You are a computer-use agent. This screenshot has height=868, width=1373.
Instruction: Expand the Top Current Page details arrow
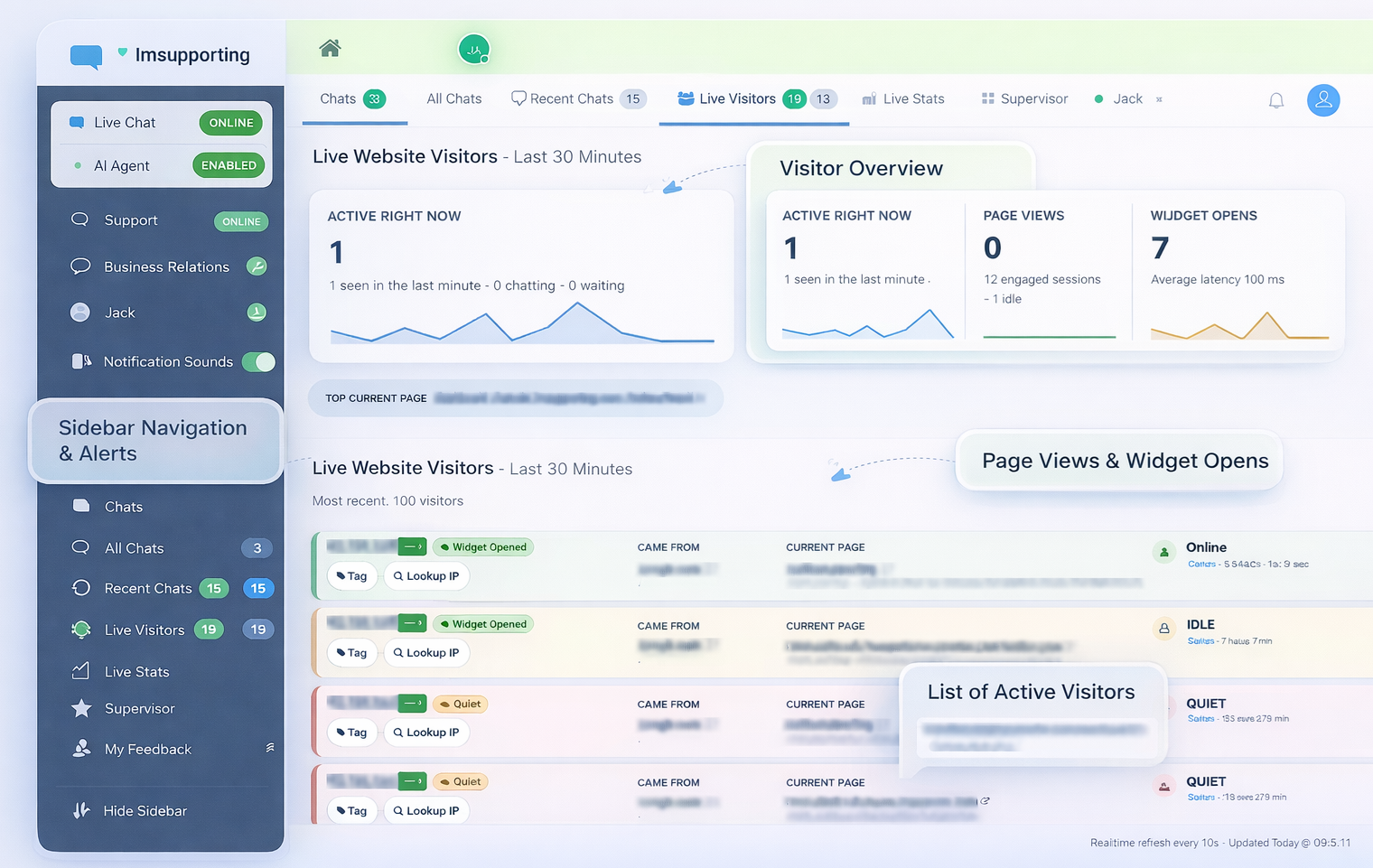699,397
